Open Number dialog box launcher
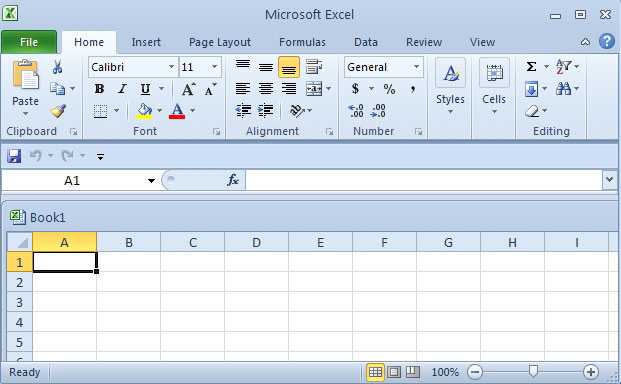This screenshot has width=621, height=384. pyautogui.click(x=418, y=132)
